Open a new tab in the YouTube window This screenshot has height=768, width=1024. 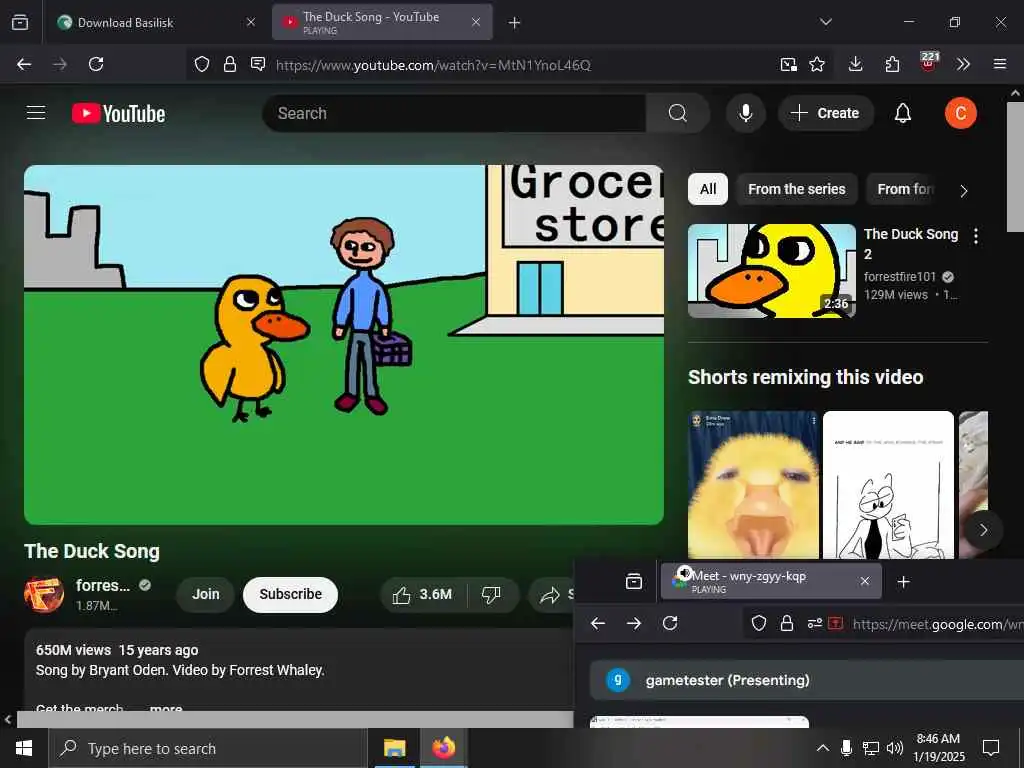pyautogui.click(x=515, y=23)
